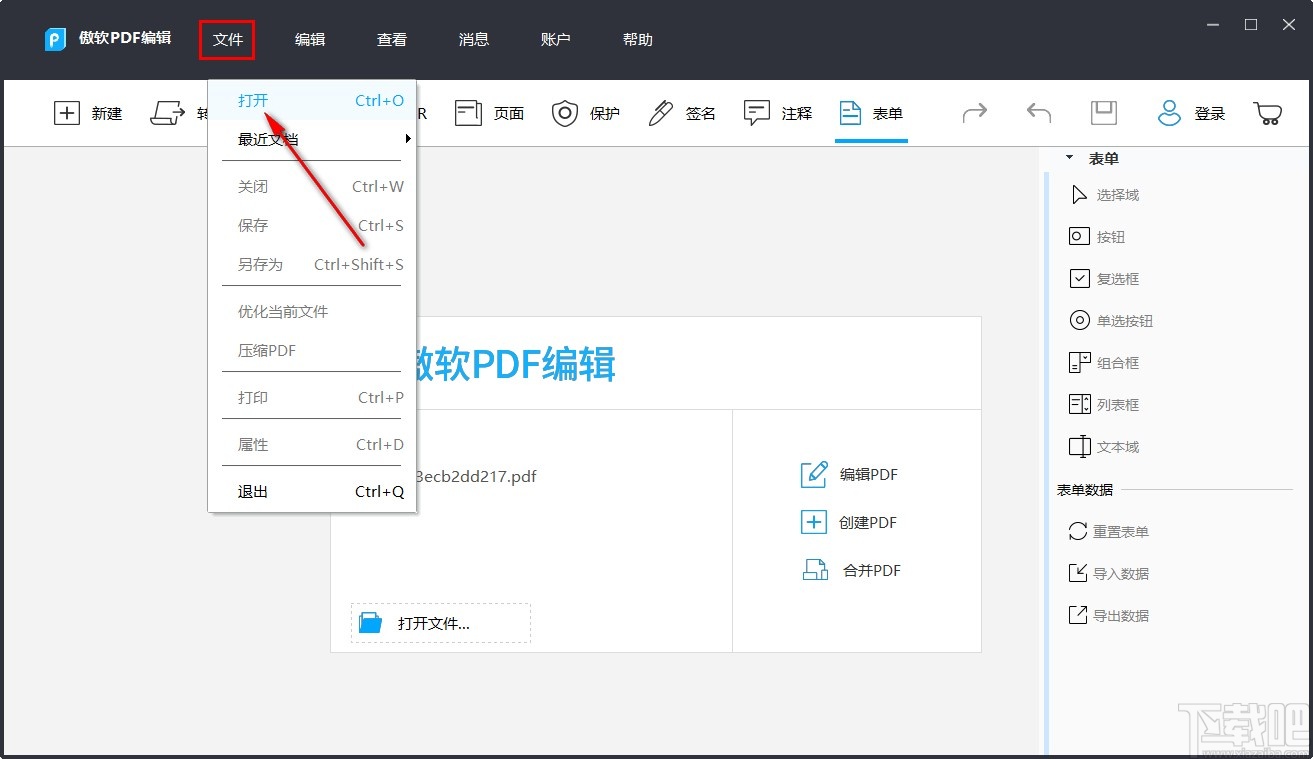1313x759 pixels.
Task: Click the 组合框 text label
Action: pos(1118,364)
